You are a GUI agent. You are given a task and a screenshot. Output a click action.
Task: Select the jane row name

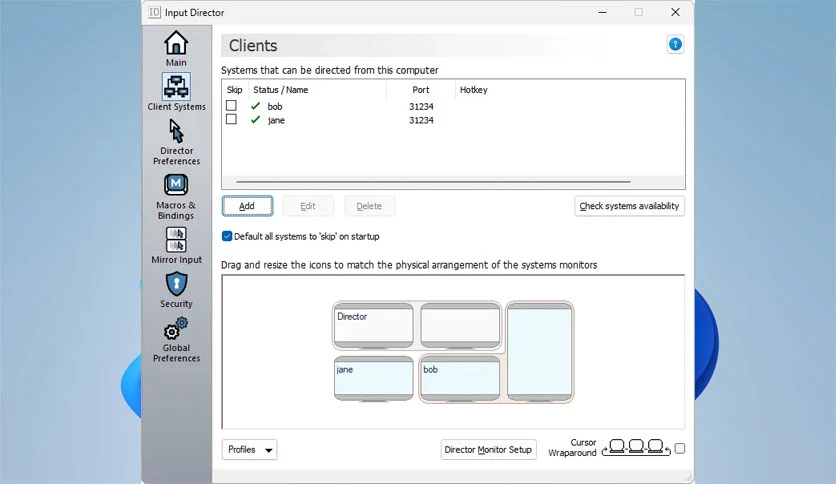[x=276, y=120]
